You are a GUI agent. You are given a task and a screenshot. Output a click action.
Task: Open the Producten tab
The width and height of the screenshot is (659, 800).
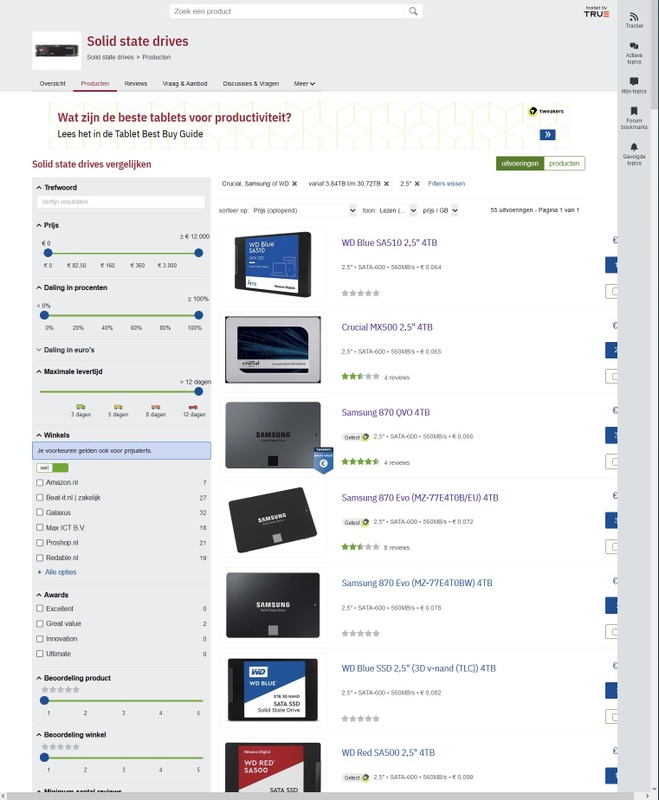[x=95, y=84]
